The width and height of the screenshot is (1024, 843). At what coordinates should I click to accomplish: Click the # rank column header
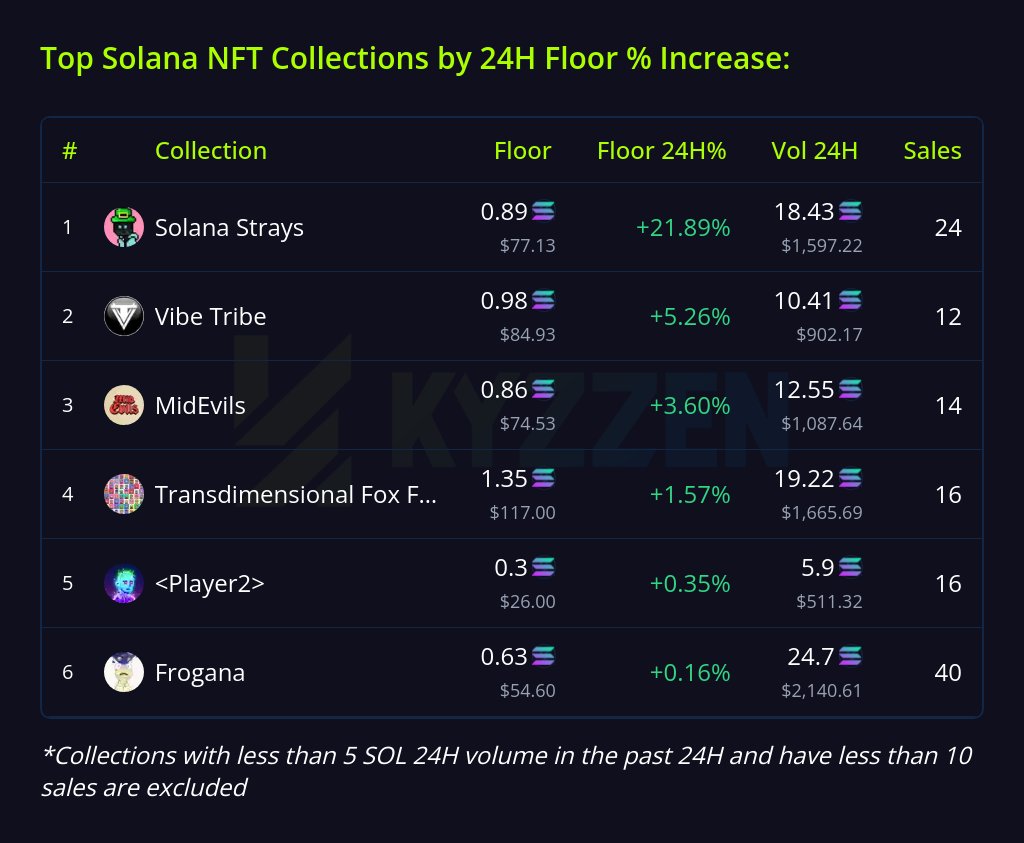(x=69, y=151)
